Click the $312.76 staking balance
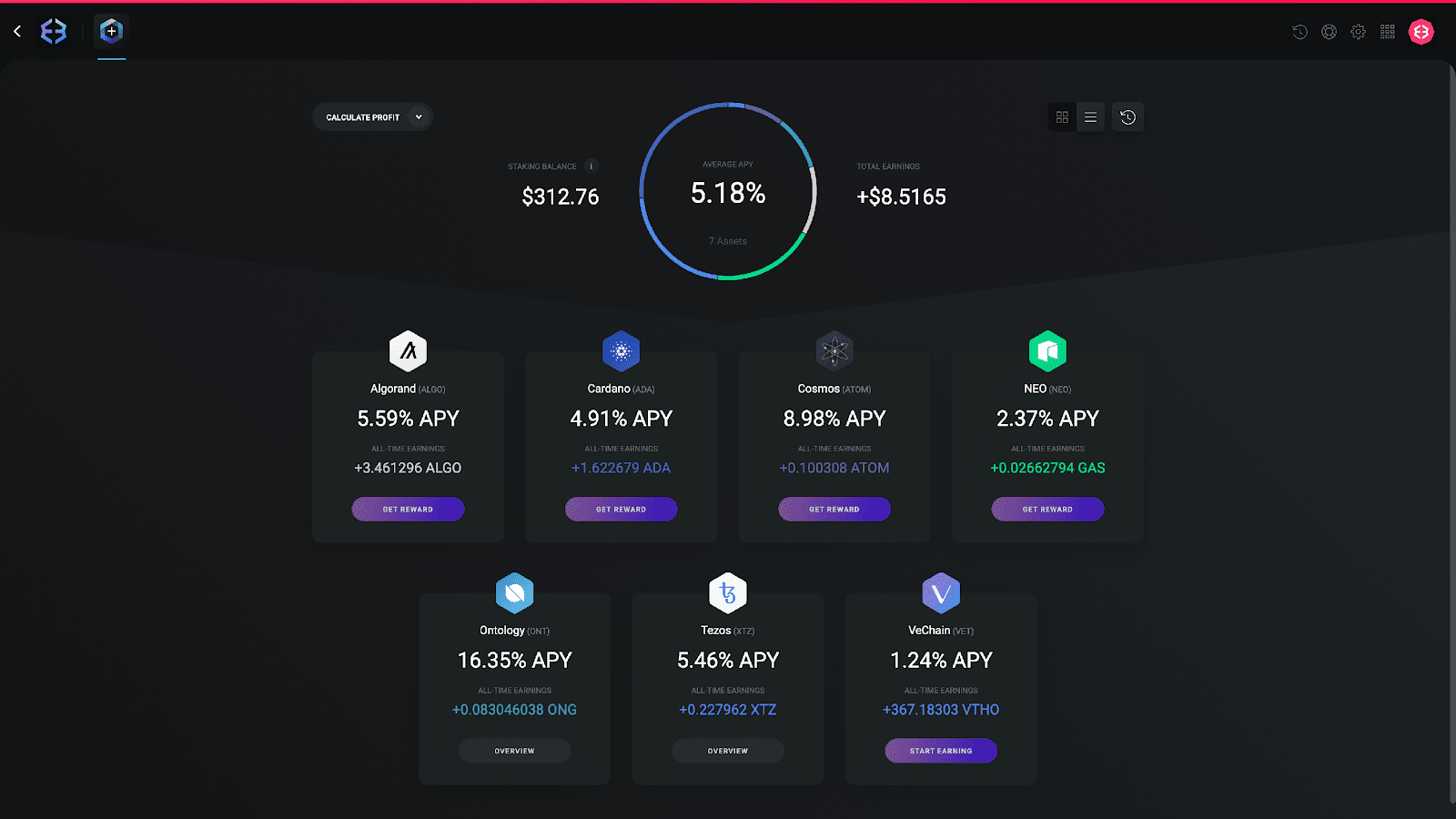The image size is (1456, 819). pyautogui.click(x=561, y=197)
